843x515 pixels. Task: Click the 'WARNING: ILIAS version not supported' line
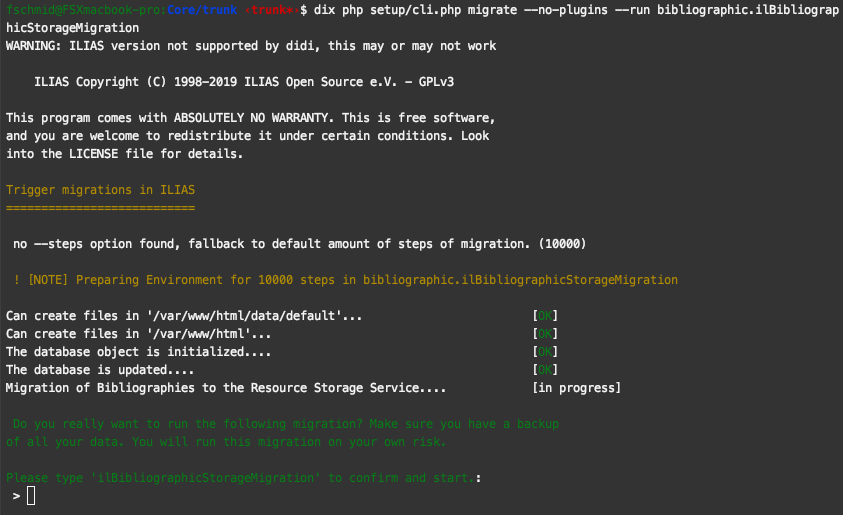point(251,46)
